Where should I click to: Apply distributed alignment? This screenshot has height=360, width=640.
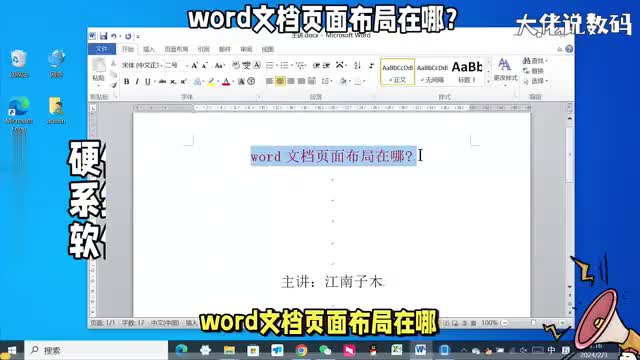coord(312,82)
